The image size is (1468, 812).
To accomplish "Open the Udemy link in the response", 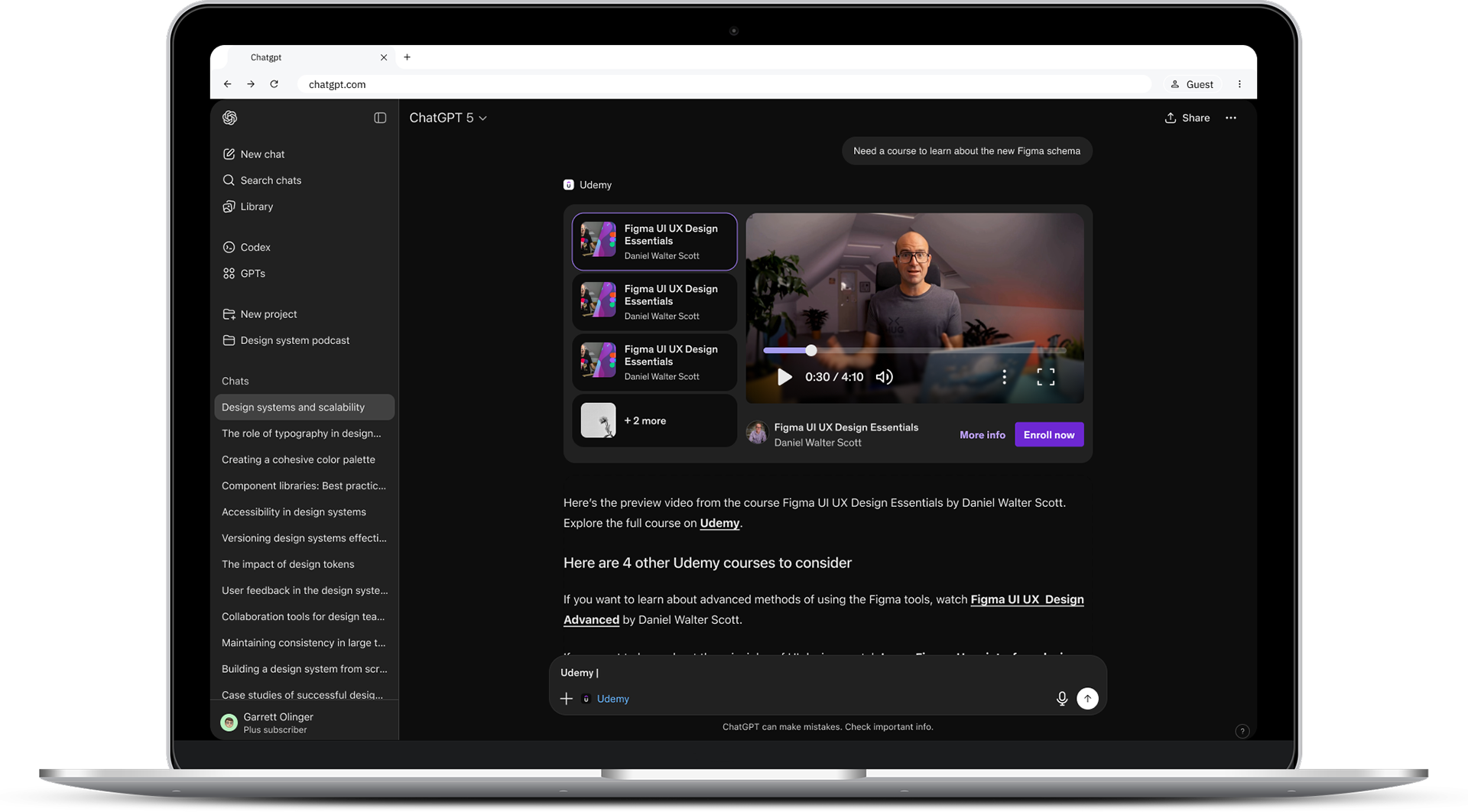I will point(719,523).
